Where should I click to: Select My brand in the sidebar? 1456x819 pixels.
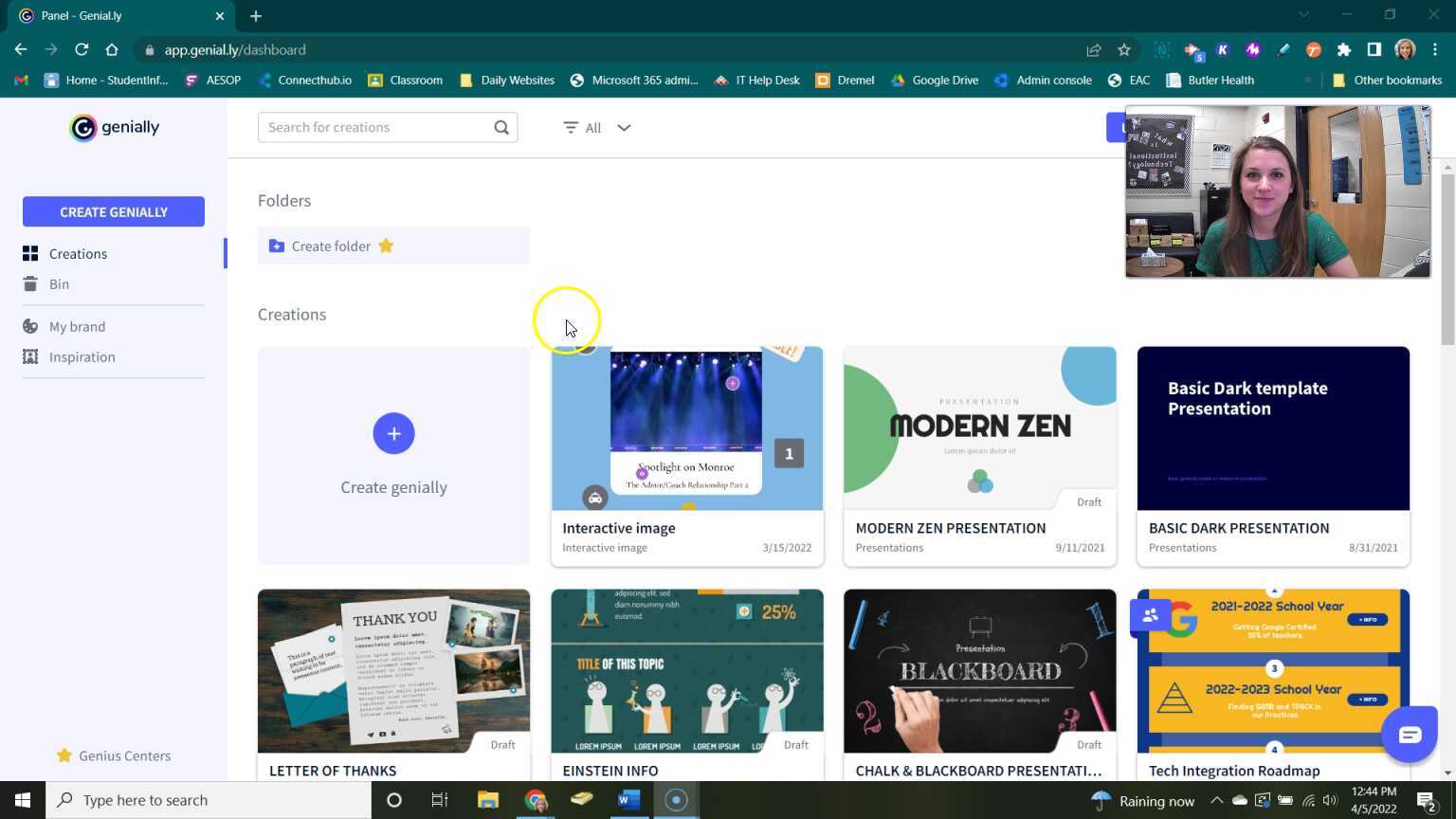77,326
